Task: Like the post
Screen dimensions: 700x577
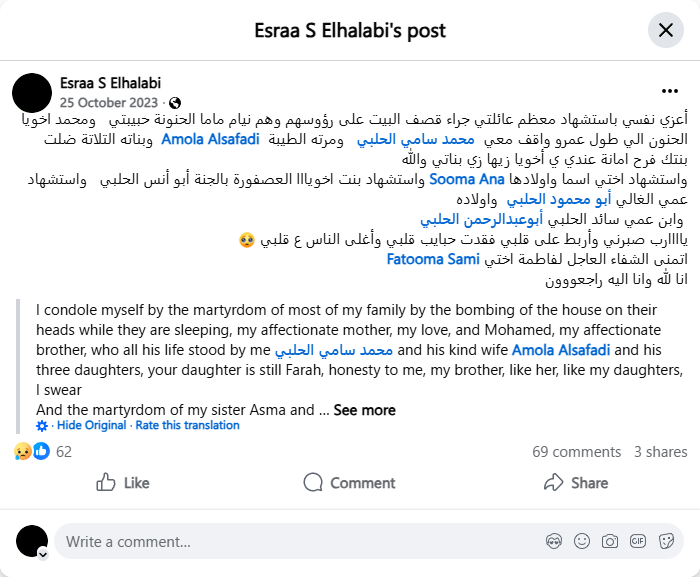Action: (x=122, y=483)
